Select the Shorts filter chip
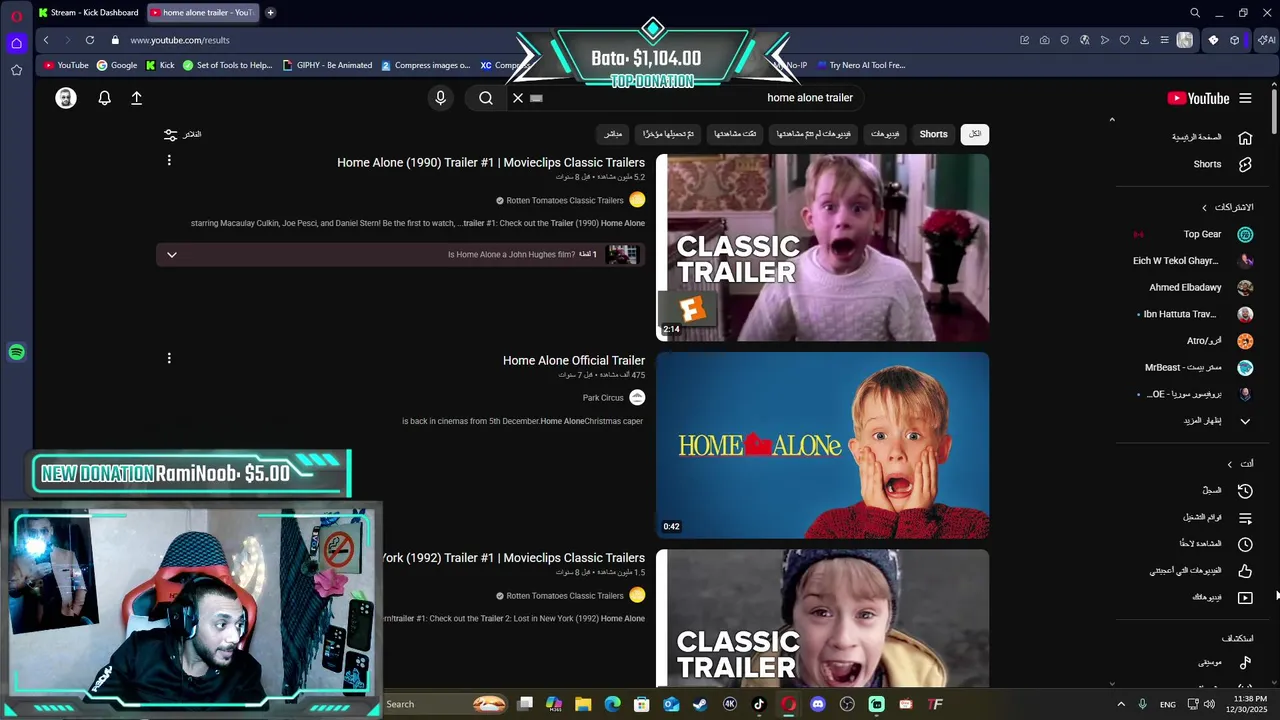 [933, 134]
